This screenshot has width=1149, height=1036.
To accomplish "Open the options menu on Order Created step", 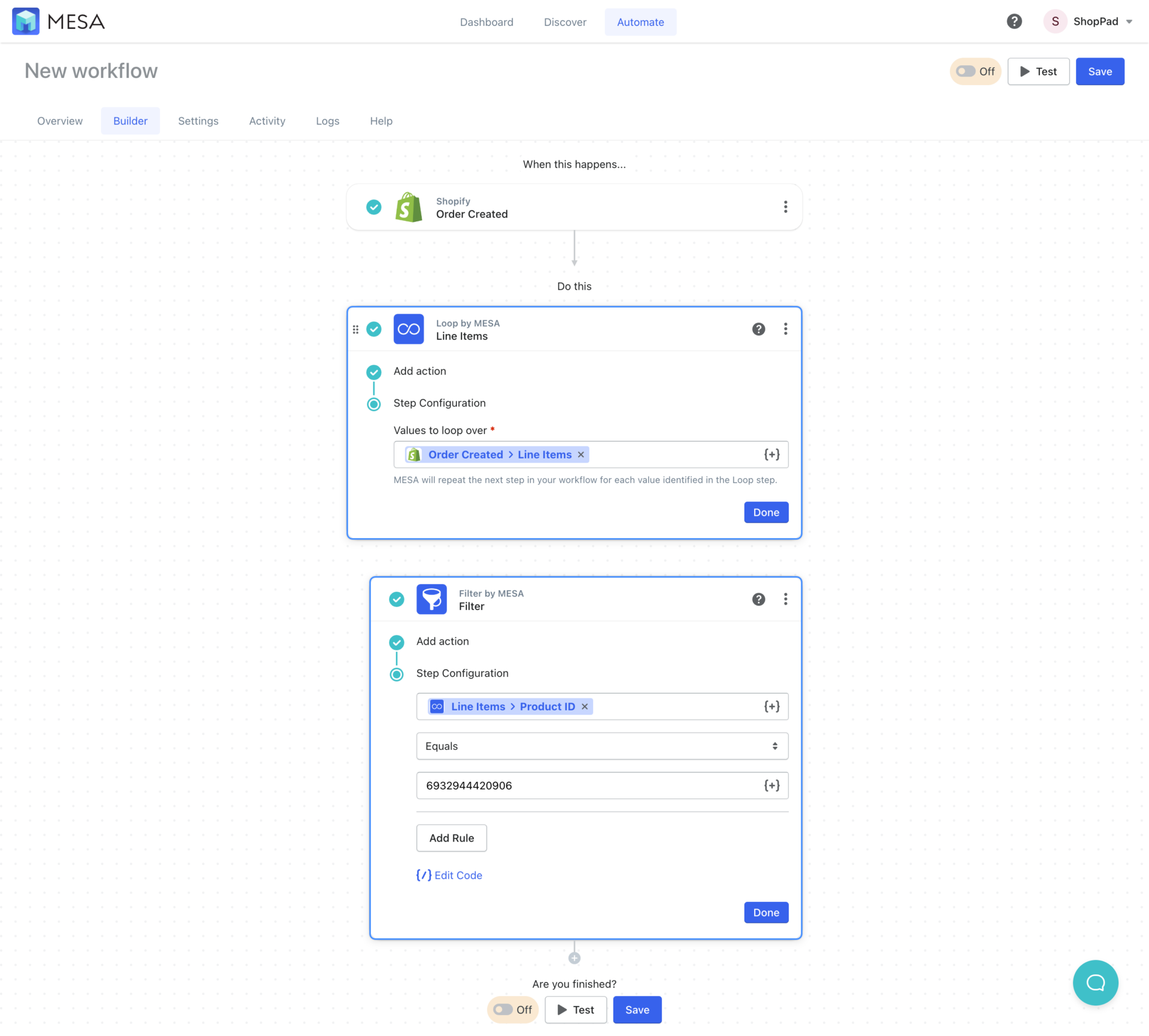I will [x=786, y=207].
